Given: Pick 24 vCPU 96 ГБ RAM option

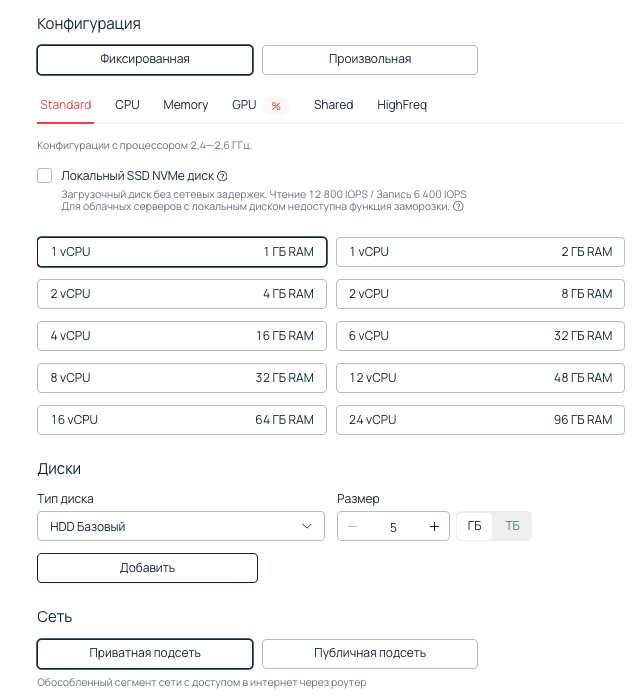Looking at the screenshot, I should tap(480, 420).
